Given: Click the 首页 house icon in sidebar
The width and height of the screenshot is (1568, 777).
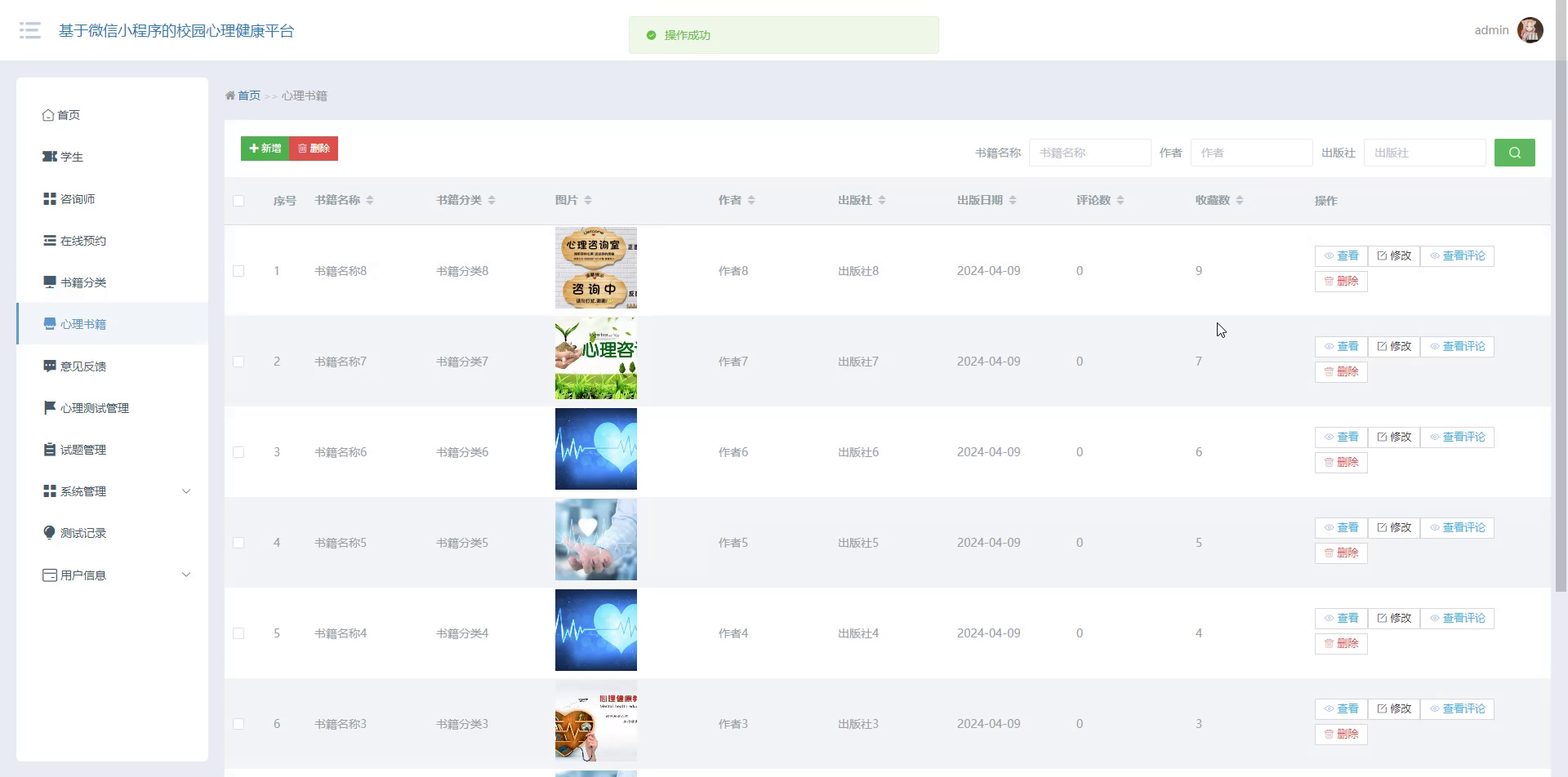Looking at the screenshot, I should [48, 115].
